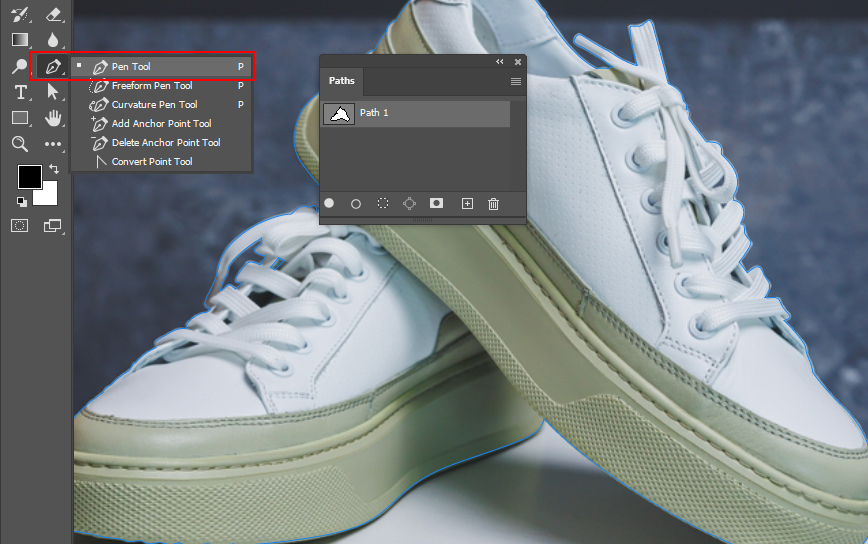Select Add Anchor Point Tool
Viewport: 868px width, 544px height.
(161, 124)
